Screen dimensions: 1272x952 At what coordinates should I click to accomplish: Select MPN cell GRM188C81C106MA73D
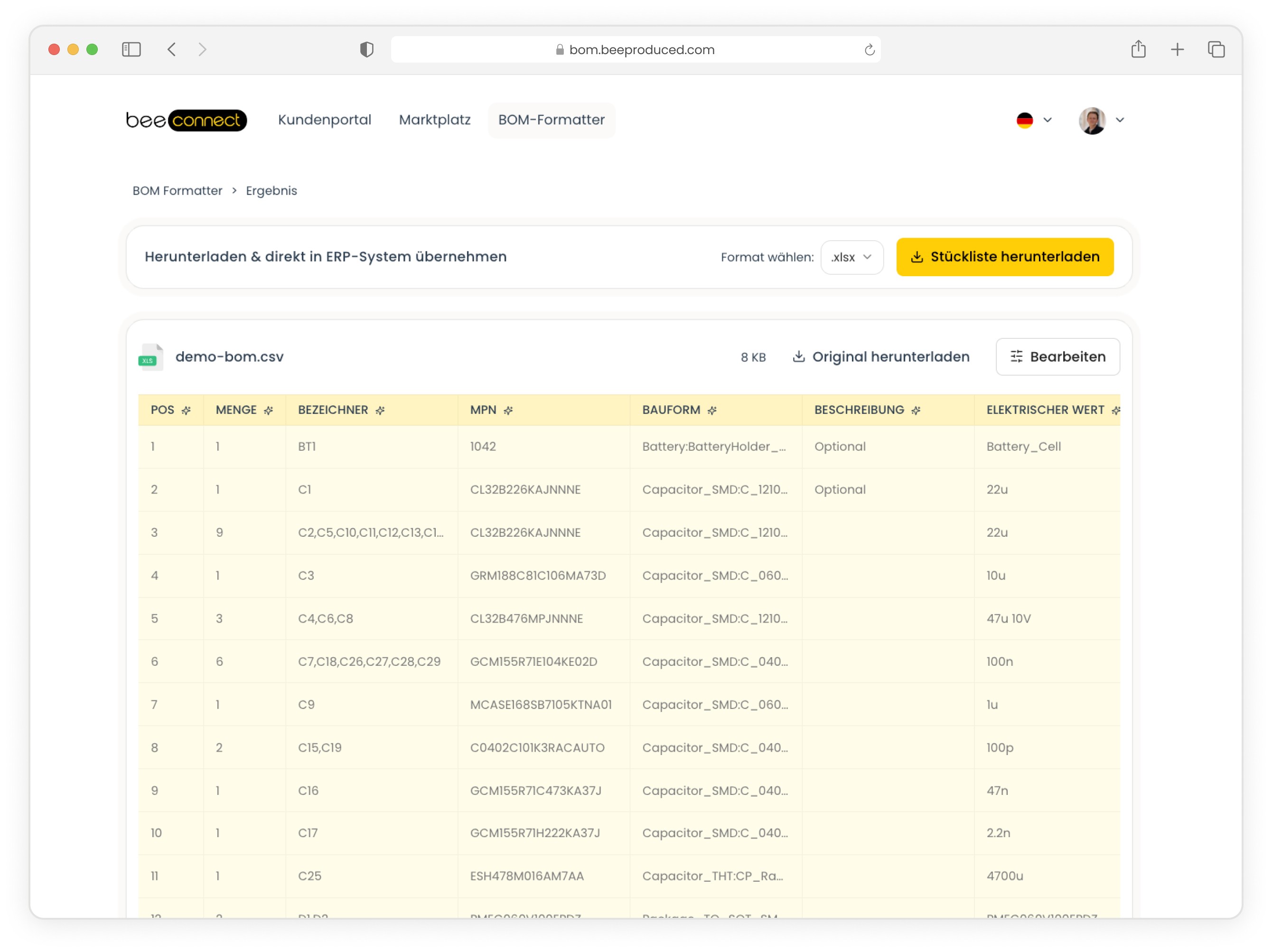(543, 576)
